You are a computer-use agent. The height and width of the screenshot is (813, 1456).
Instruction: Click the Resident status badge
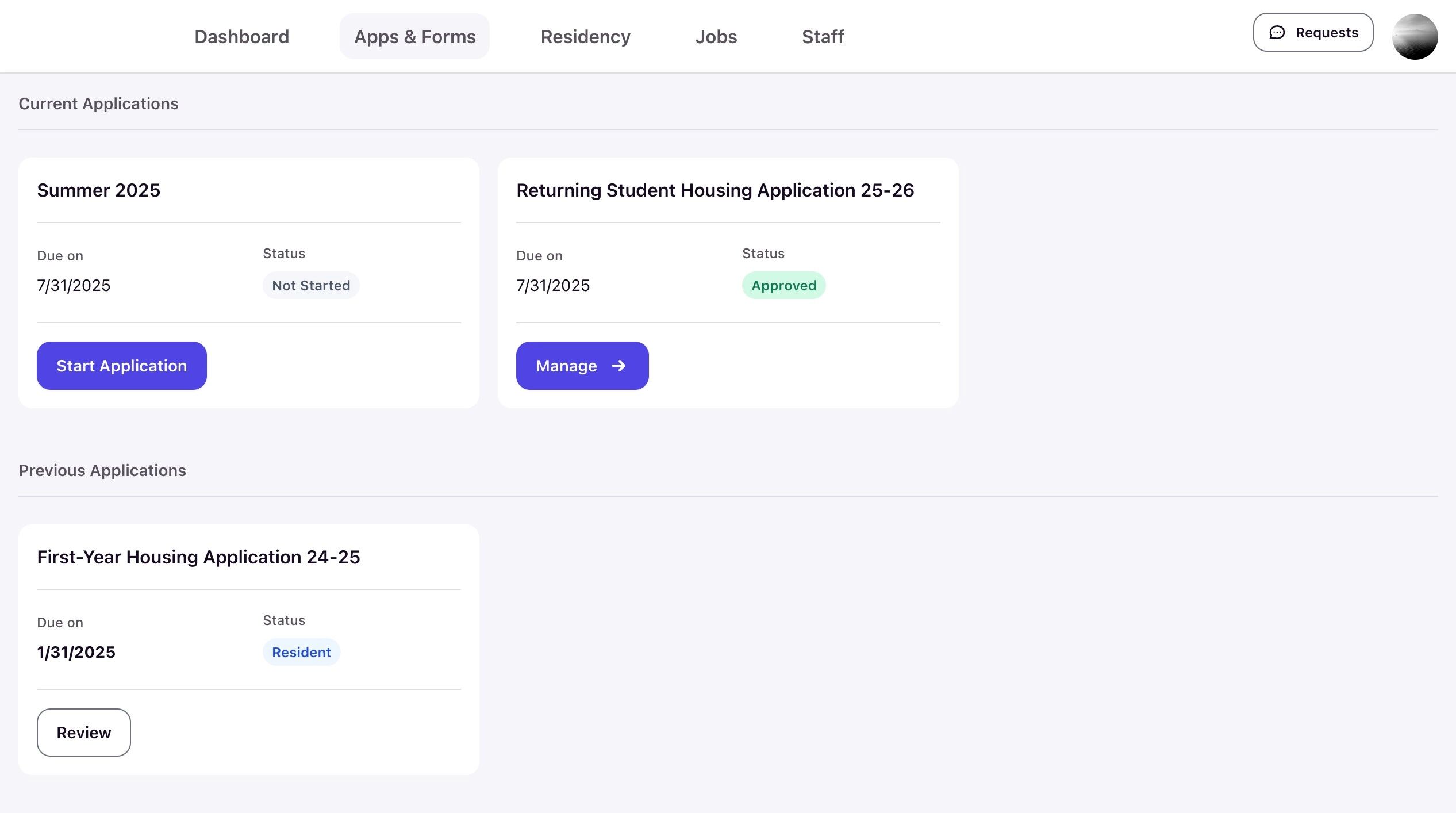301,653
